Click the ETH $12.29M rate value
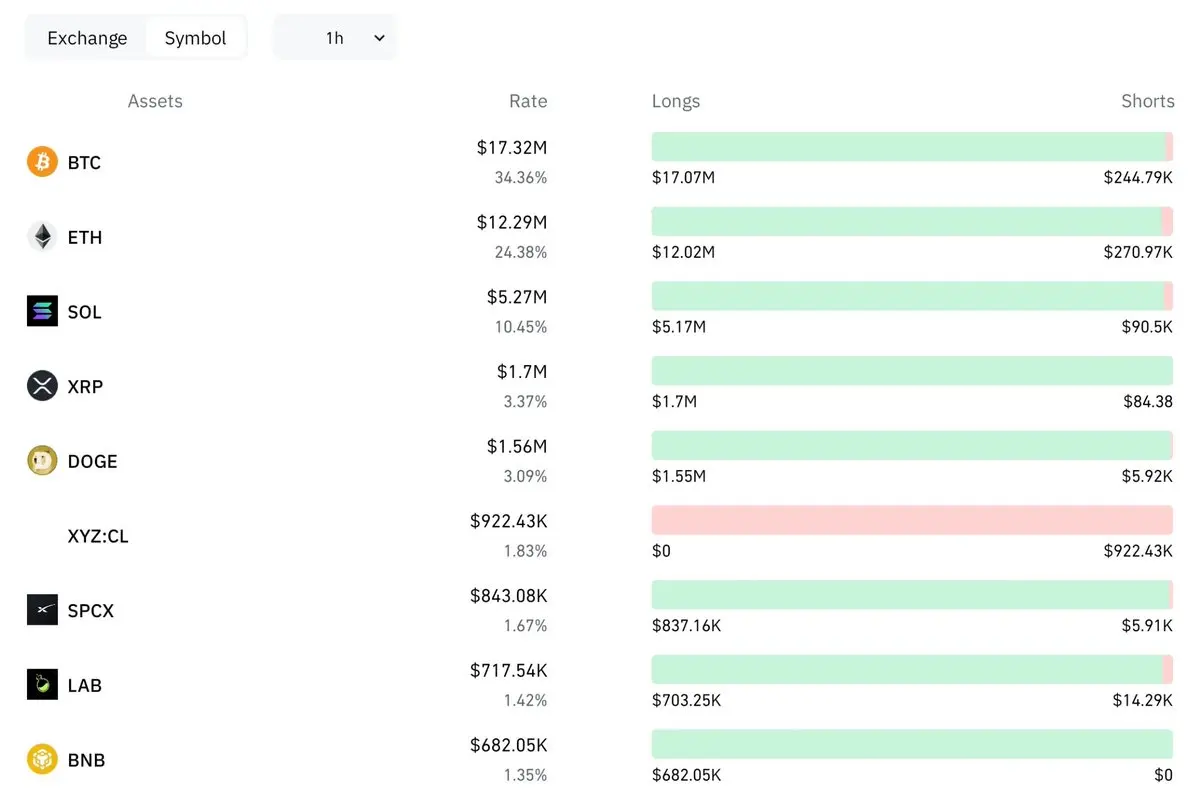Screen dimensions: 1200x807 [x=512, y=222]
